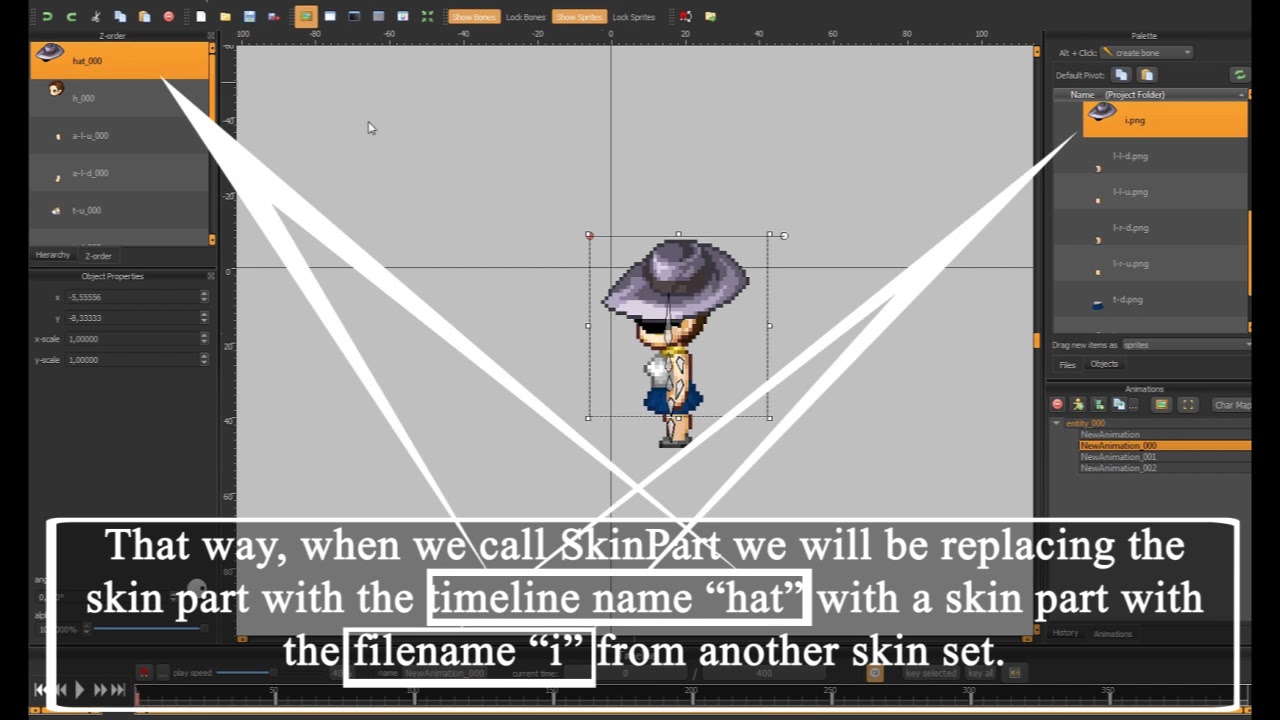
Task: Click the Save As icon
Action: [x=273, y=16]
